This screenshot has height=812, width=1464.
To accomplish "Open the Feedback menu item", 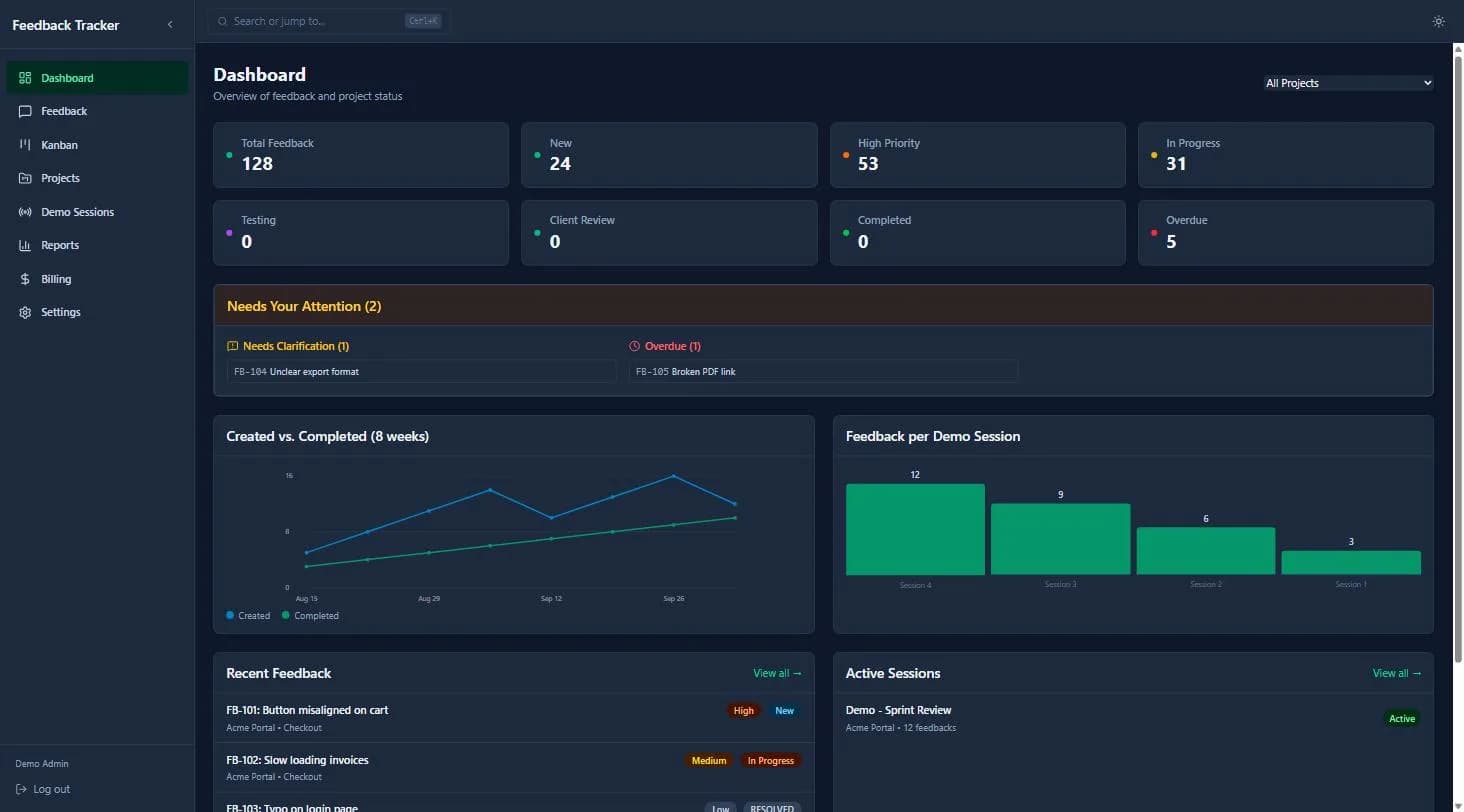I will point(98,111).
